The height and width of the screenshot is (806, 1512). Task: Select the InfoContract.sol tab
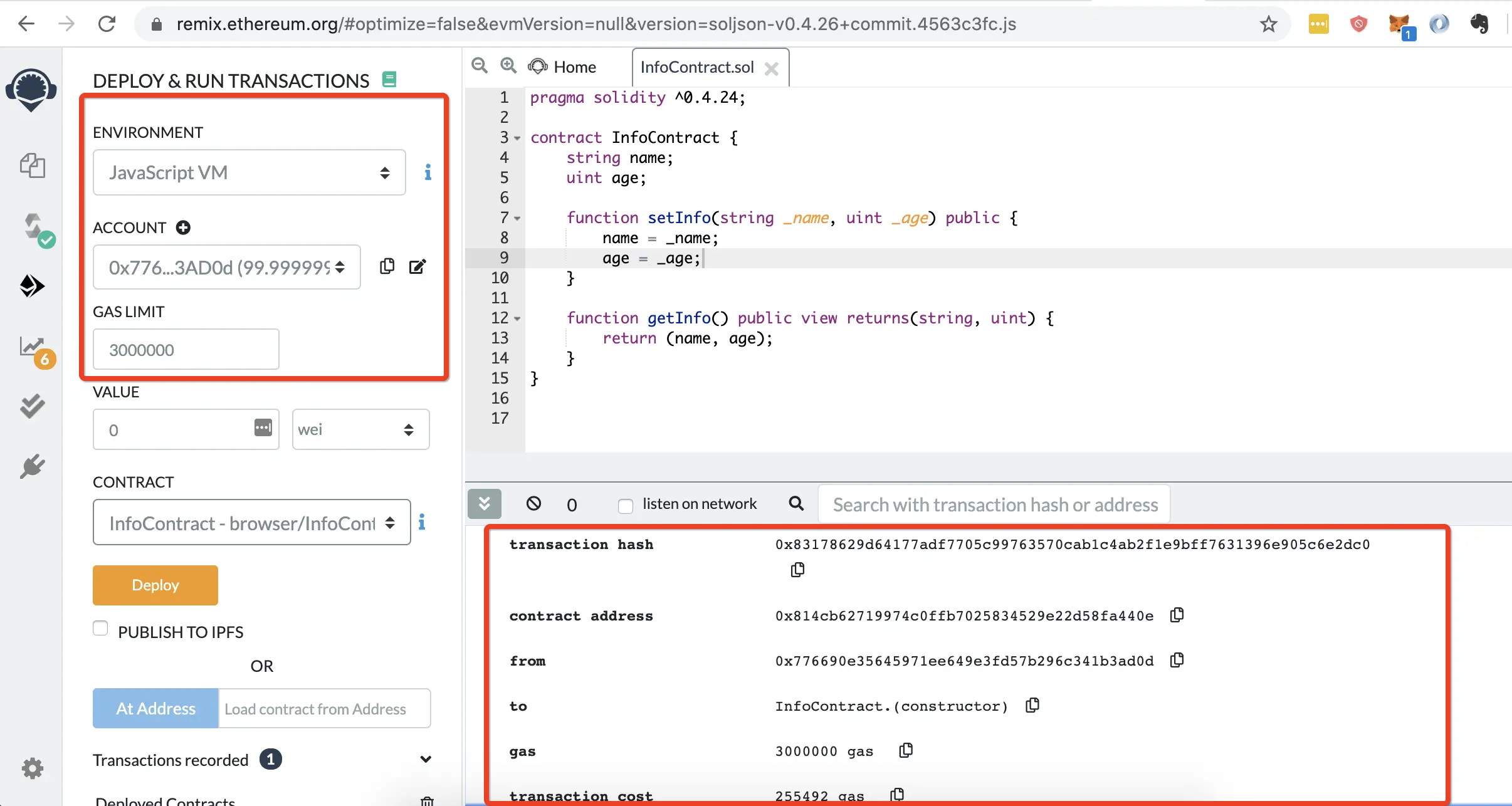click(x=697, y=67)
